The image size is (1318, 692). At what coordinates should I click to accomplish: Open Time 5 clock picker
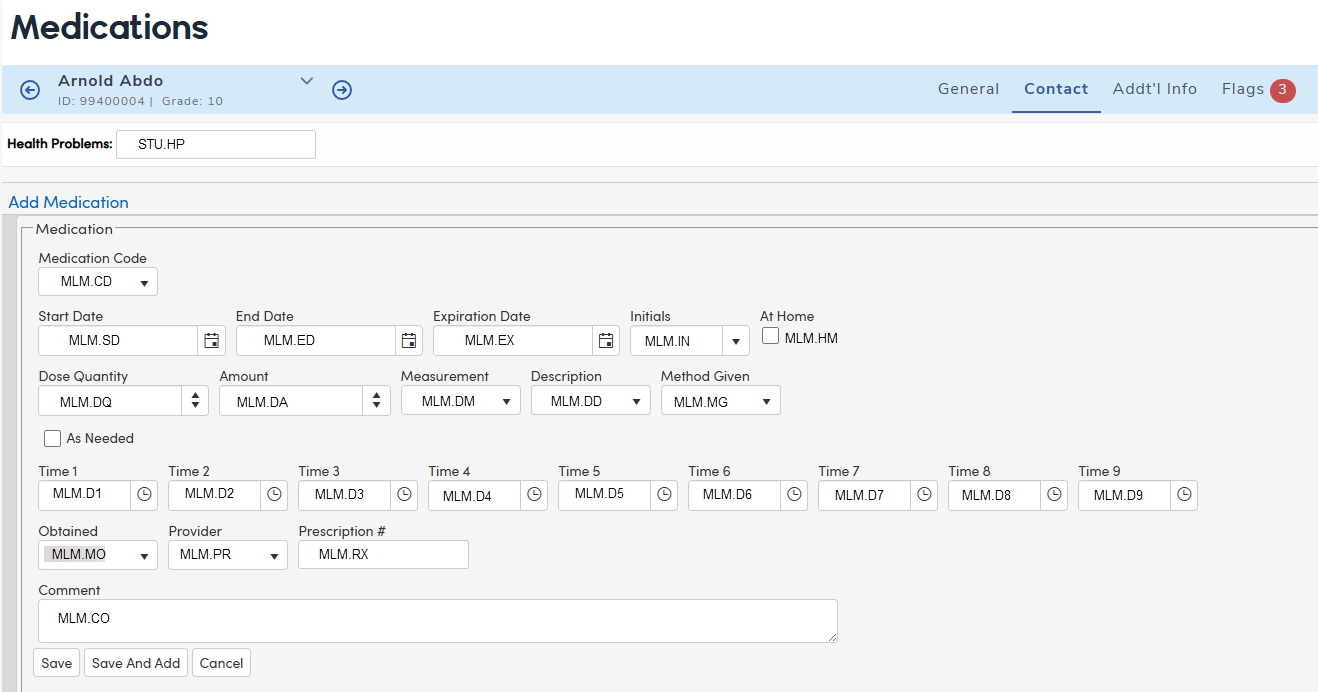click(664, 494)
